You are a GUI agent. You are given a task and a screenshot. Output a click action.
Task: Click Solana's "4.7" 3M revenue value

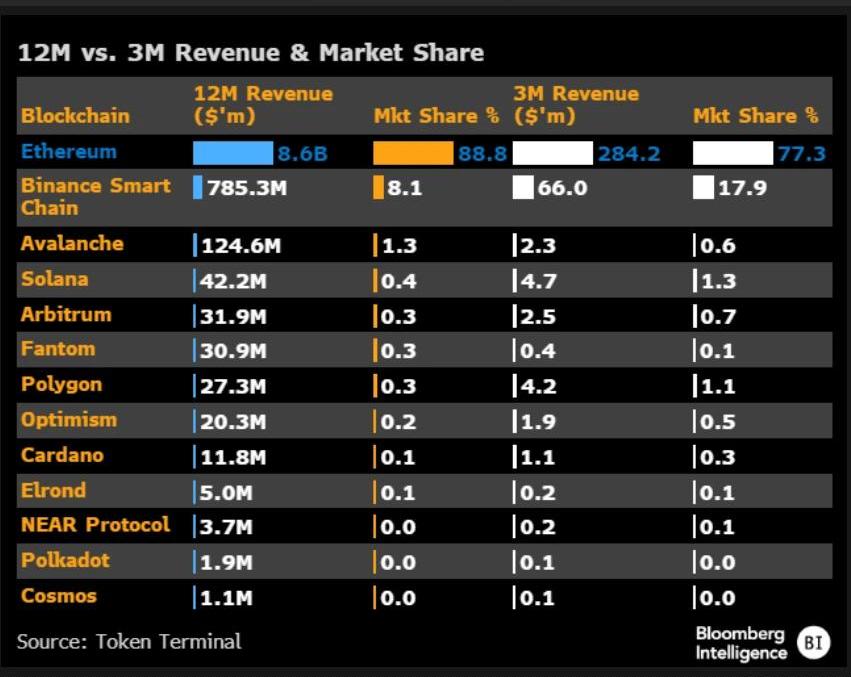click(x=538, y=281)
